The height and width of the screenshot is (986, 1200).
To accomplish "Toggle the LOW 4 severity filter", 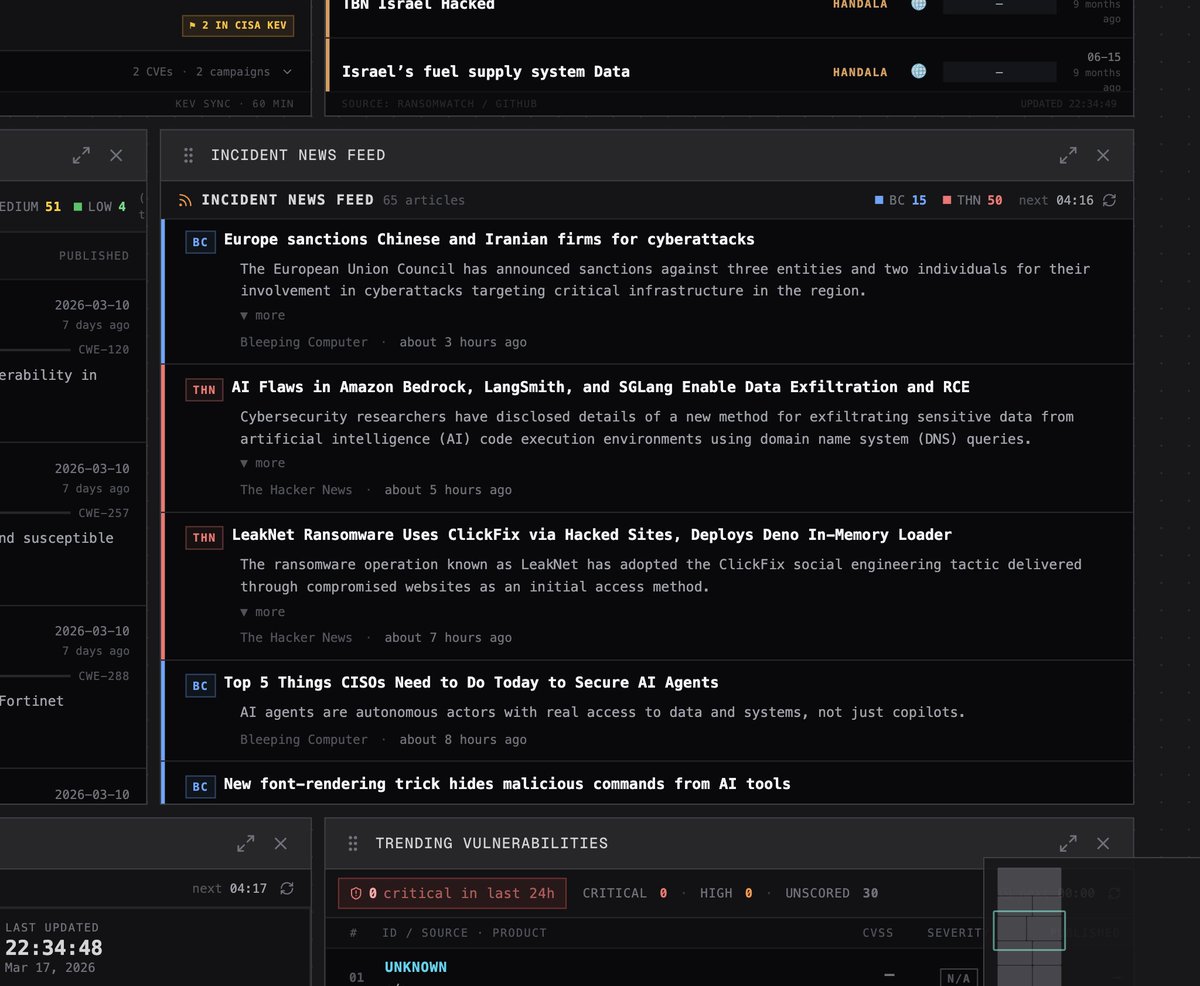I will click(x=100, y=207).
